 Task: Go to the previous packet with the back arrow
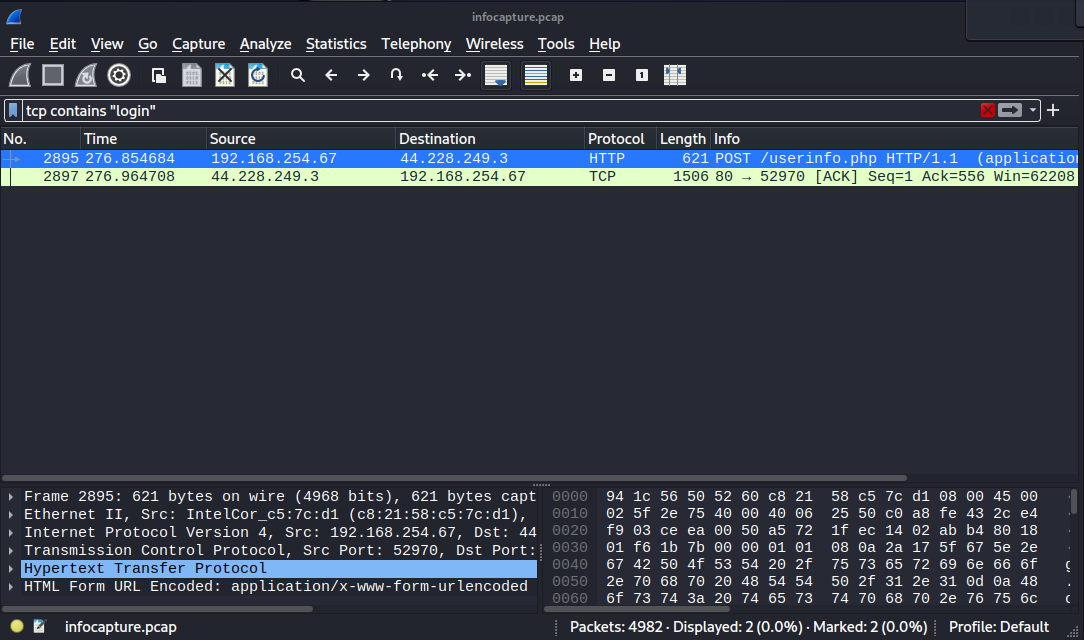[x=331, y=75]
